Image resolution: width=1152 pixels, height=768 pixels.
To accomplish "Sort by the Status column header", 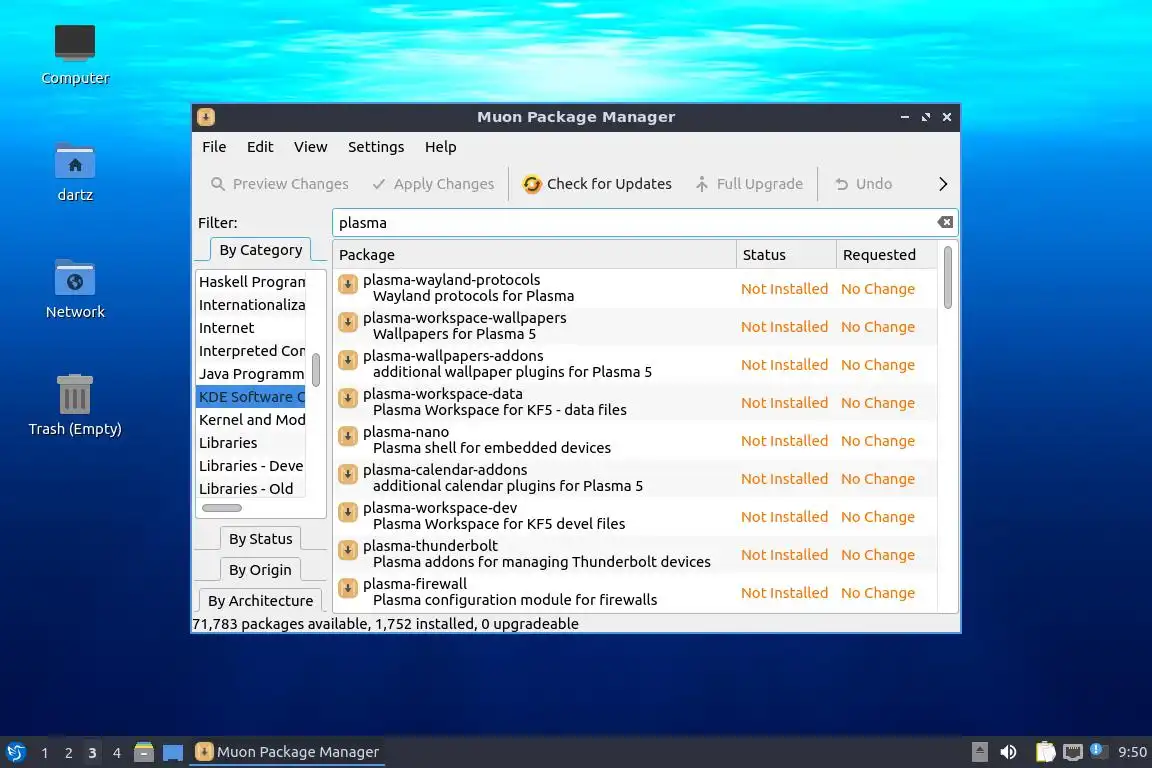I will click(x=786, y=254).
